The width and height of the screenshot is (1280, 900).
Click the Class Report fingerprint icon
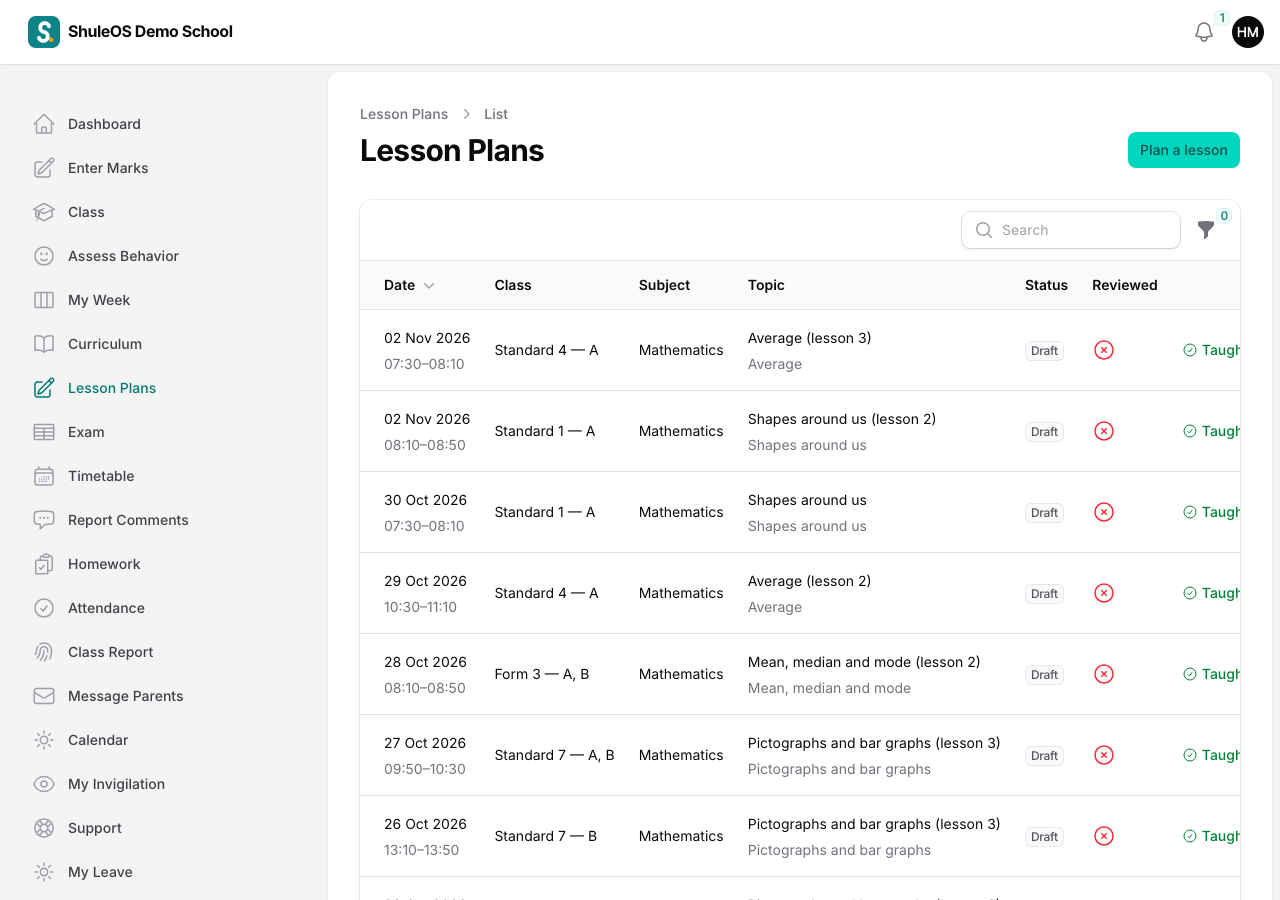(x=44, y=652)
